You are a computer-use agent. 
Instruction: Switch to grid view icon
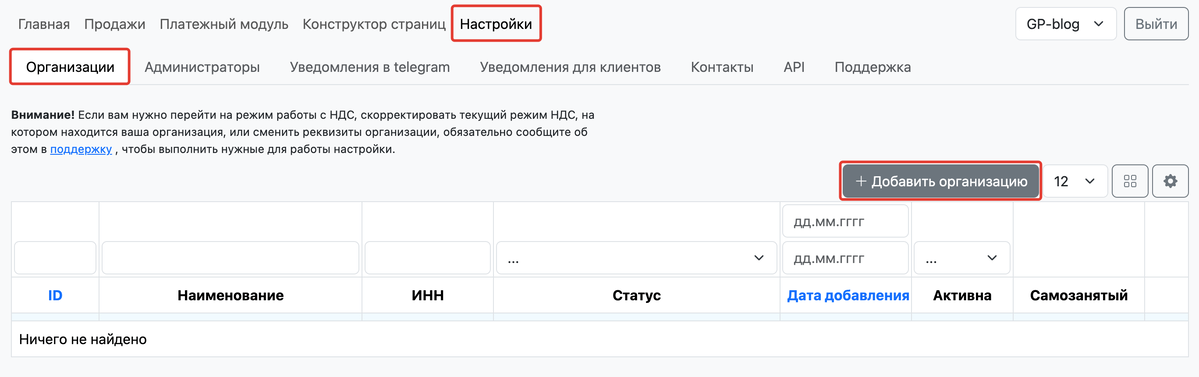click(1130, 181)
